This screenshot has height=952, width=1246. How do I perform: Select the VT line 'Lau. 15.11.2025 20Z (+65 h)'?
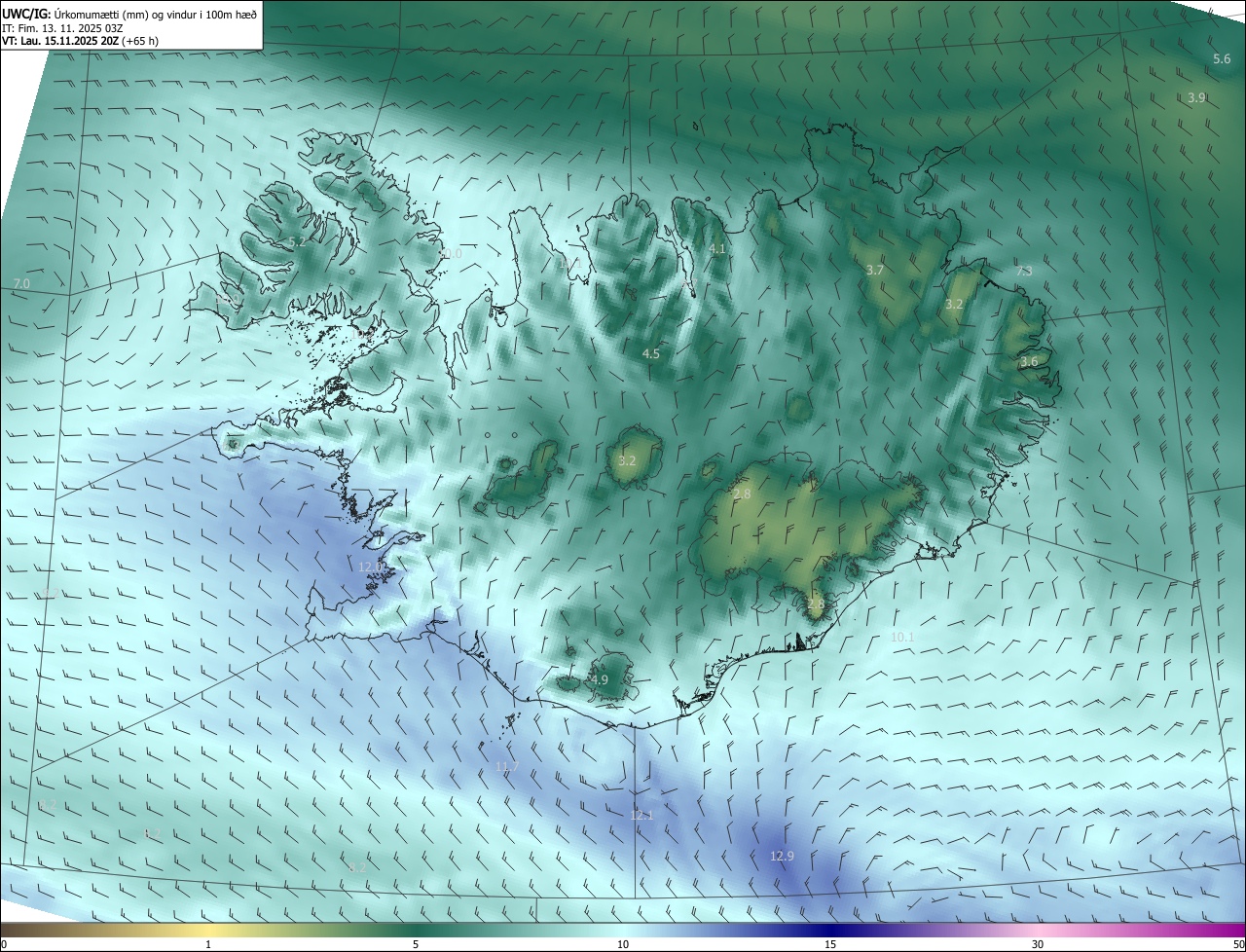click(x=89, y=41)
